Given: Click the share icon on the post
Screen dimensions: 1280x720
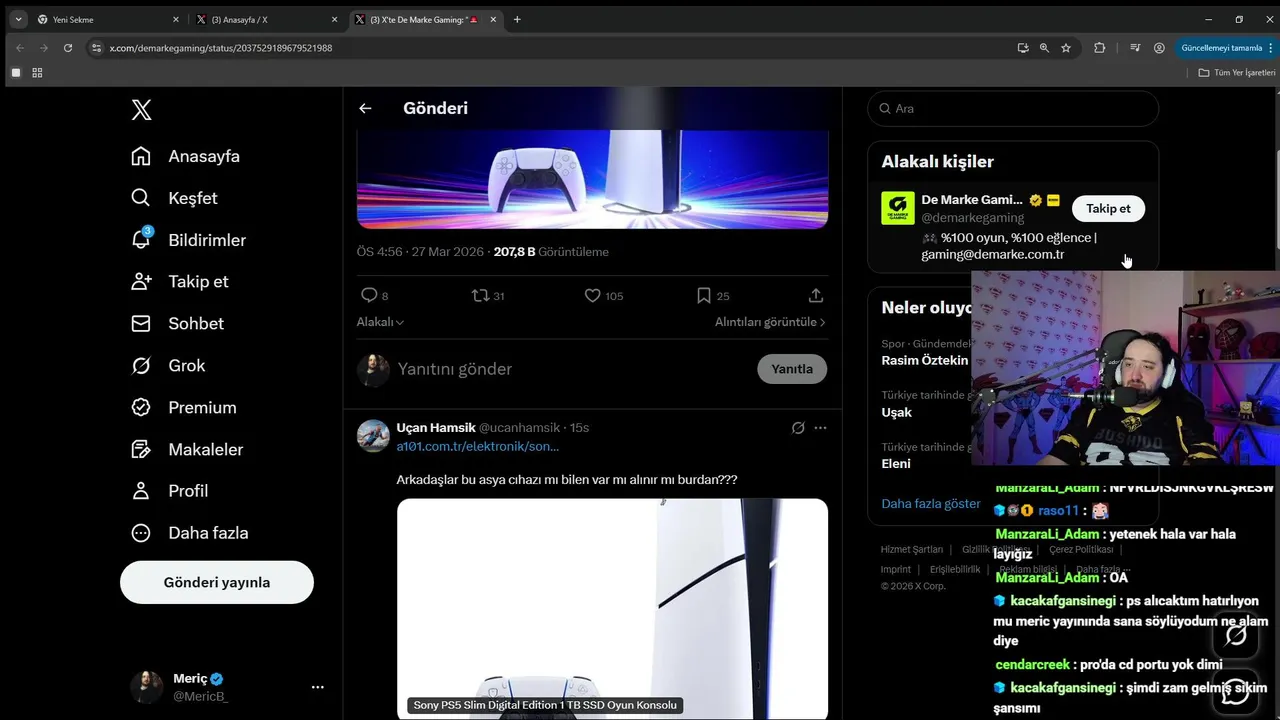Looking at the screenshot, I should point(816,295).
